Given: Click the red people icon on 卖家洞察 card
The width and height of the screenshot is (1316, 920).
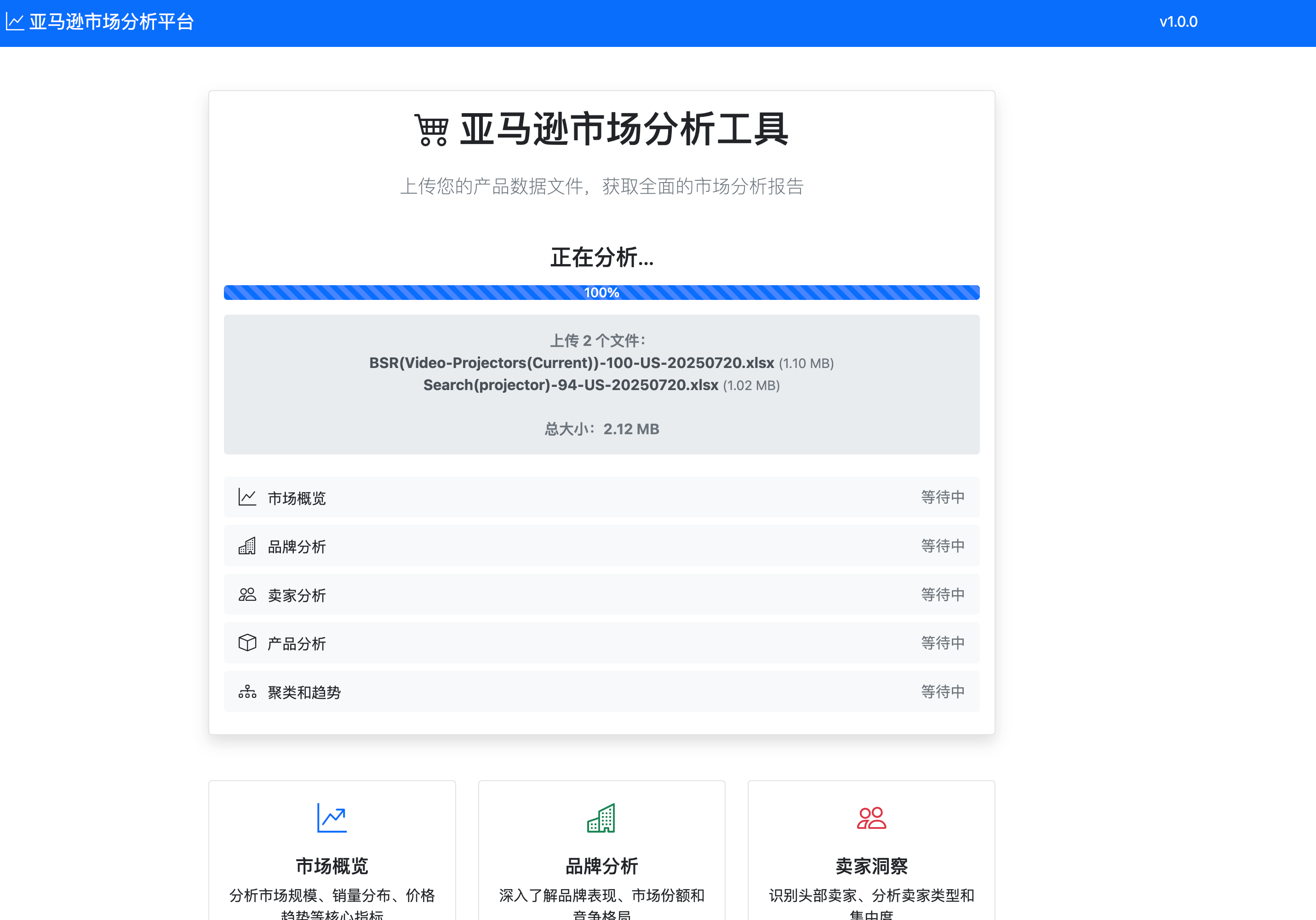Looking at the screenshot, I should click(871, 818).
